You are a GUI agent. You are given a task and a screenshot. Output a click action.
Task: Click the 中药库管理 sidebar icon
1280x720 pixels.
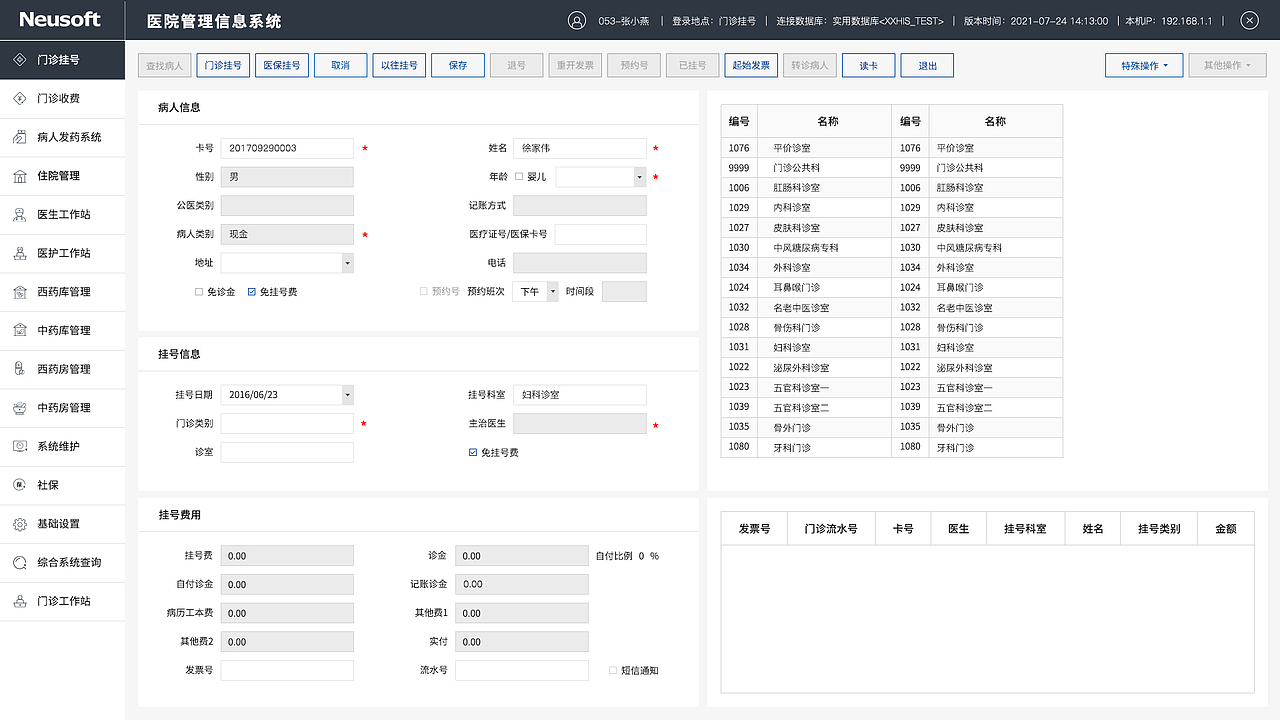(20, 330)
